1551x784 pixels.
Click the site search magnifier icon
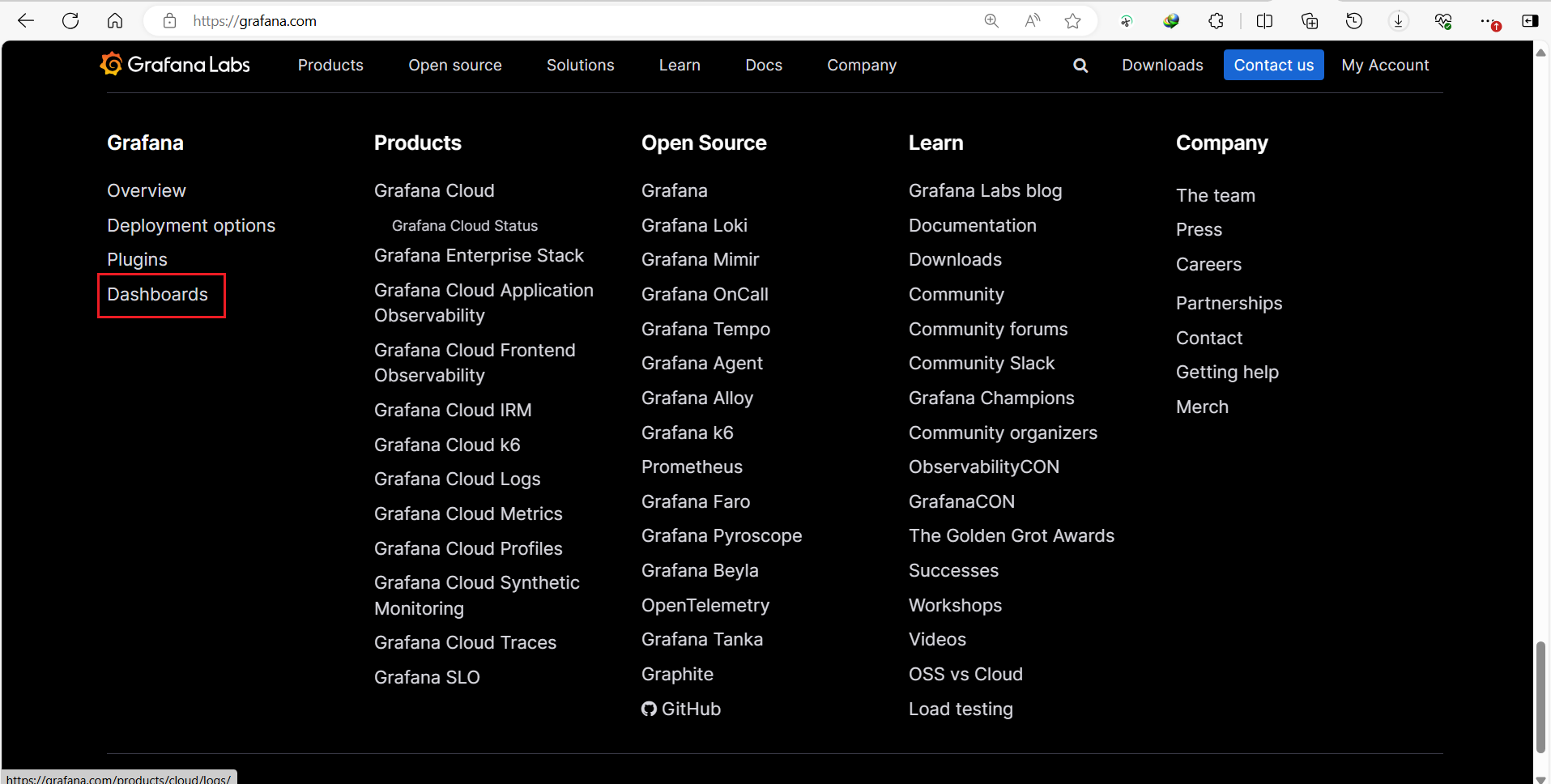pyautogui.click(x=1080, y=66)
